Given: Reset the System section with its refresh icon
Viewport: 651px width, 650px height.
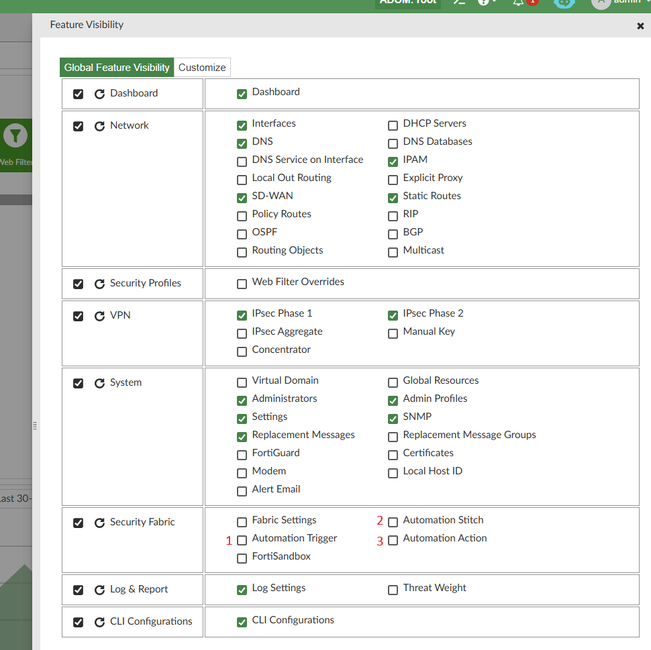Looking at the screenshot, I should (99, 383).
